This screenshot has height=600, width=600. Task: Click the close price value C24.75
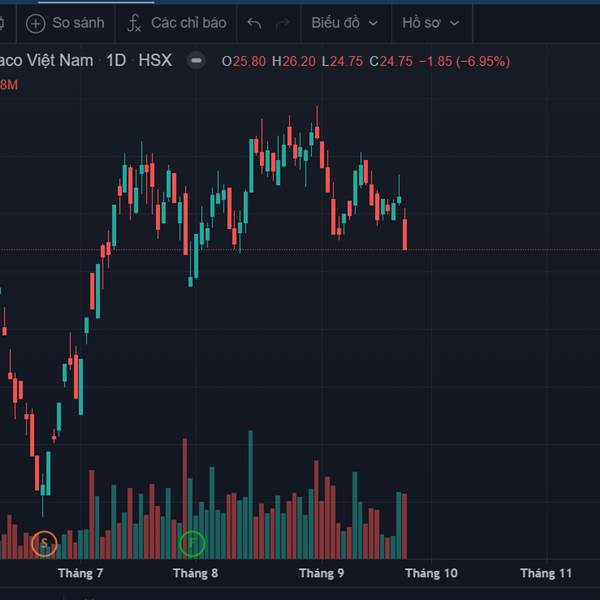391,62
